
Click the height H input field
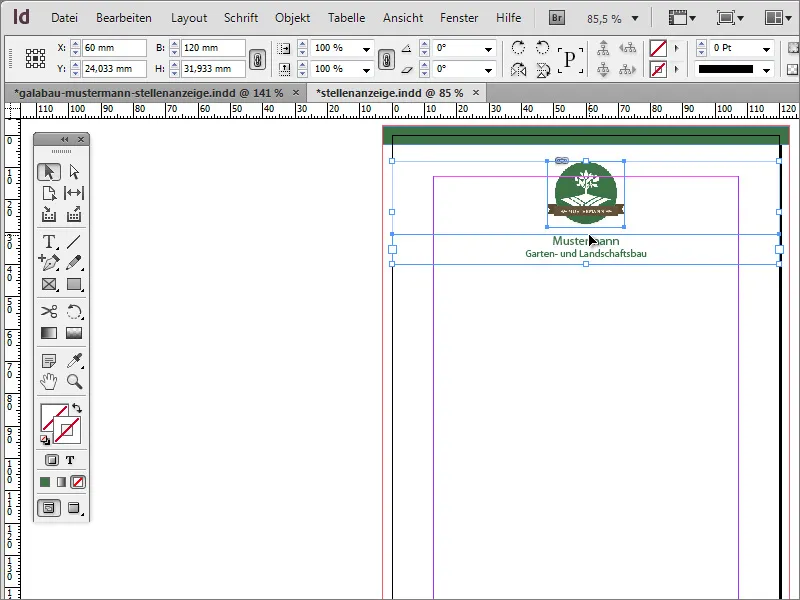click(x=213, y=69)
